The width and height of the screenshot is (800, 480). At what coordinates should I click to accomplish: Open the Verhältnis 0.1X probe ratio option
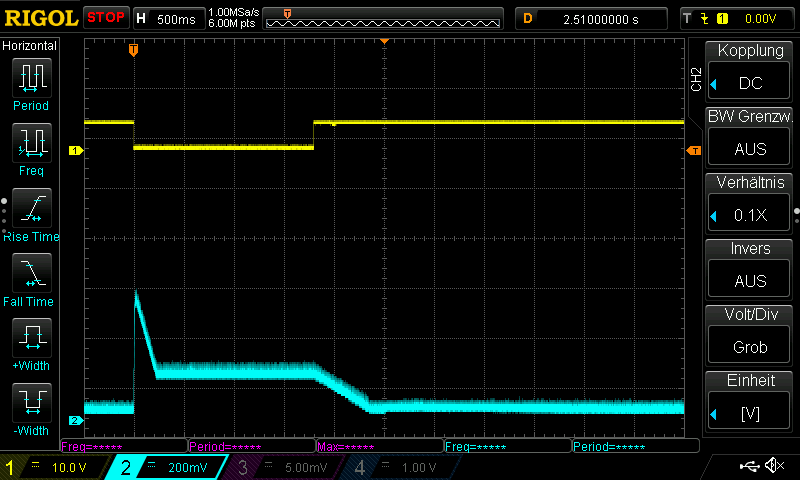[x=750, y=204]
